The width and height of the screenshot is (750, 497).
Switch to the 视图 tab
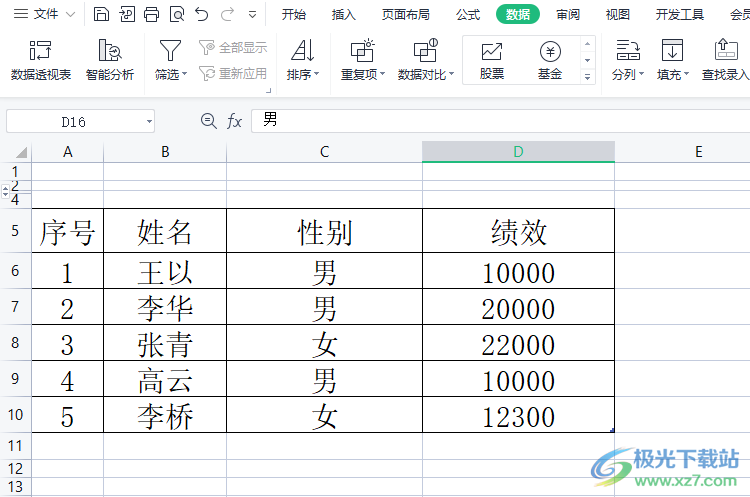(618, 14)
